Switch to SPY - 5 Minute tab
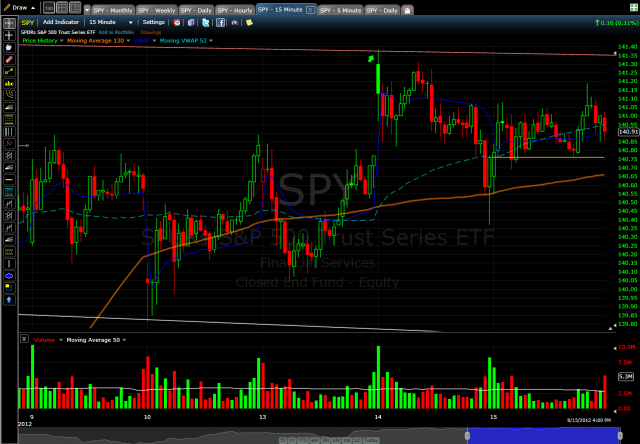The width and height of the screenshot is (640, 444). coord(340,10)
